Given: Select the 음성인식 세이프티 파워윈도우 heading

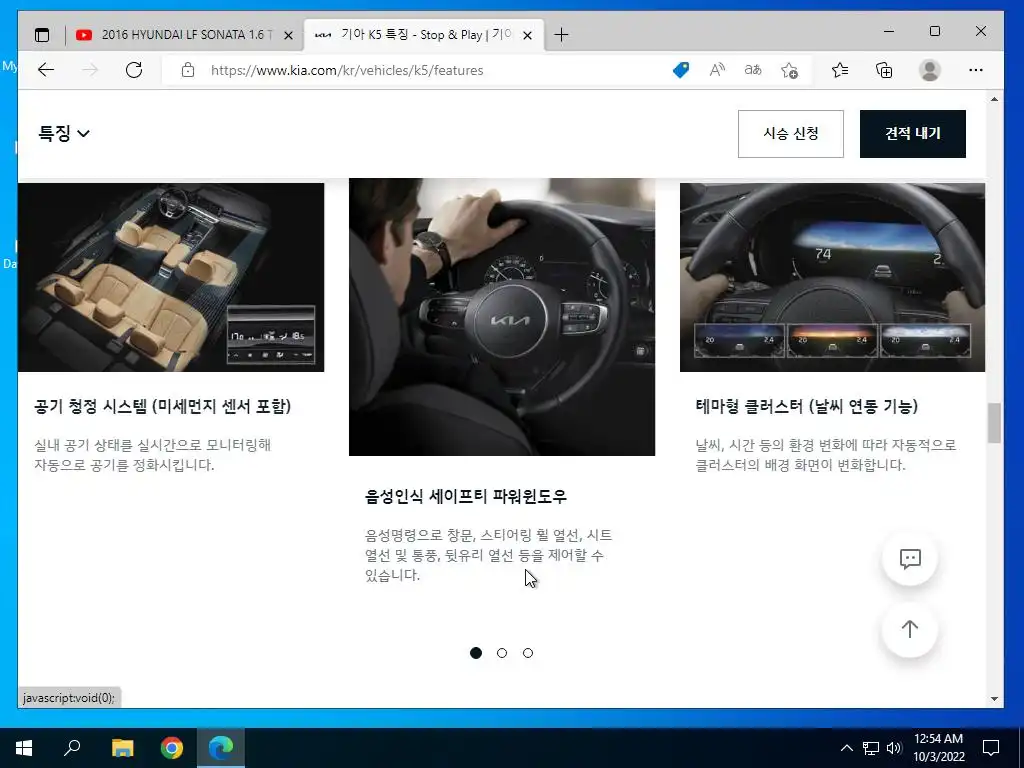Looking at the screenshot, I should click(x=466, y=496).
